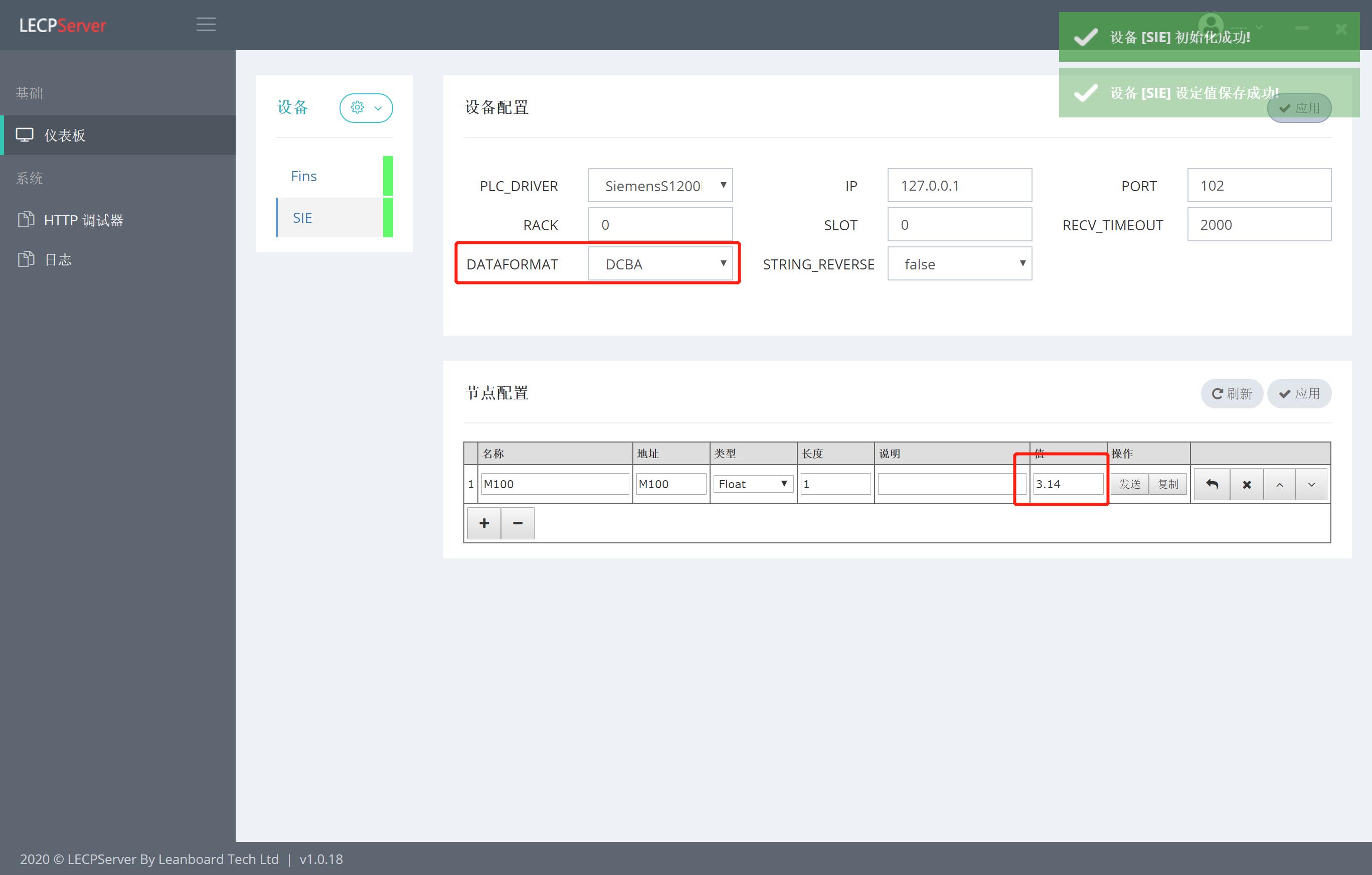
Task: Refresh the node list with 刷新 icon
Action: click(x=1231, y=393)
